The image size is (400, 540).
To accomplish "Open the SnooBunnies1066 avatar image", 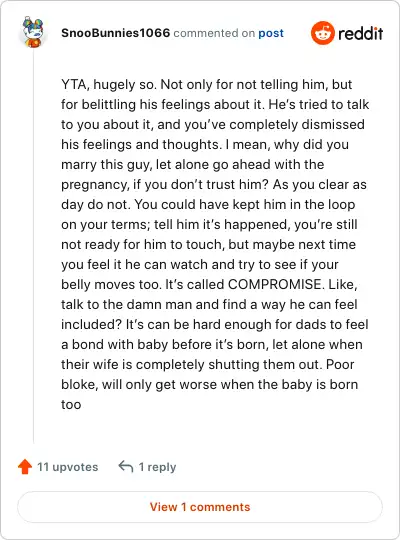I will [x=33, y=32].
